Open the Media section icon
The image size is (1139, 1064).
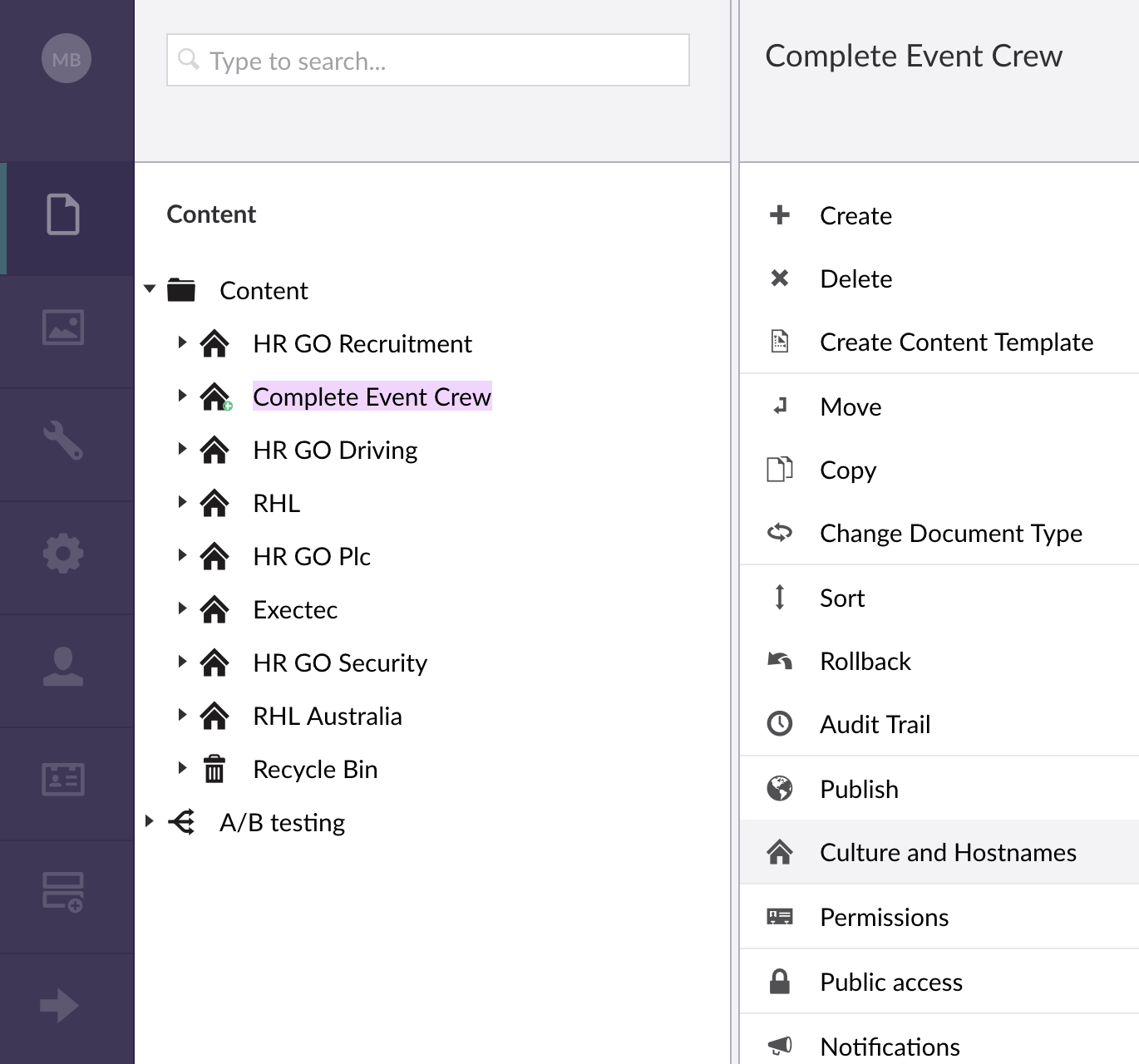click(63, 328)
